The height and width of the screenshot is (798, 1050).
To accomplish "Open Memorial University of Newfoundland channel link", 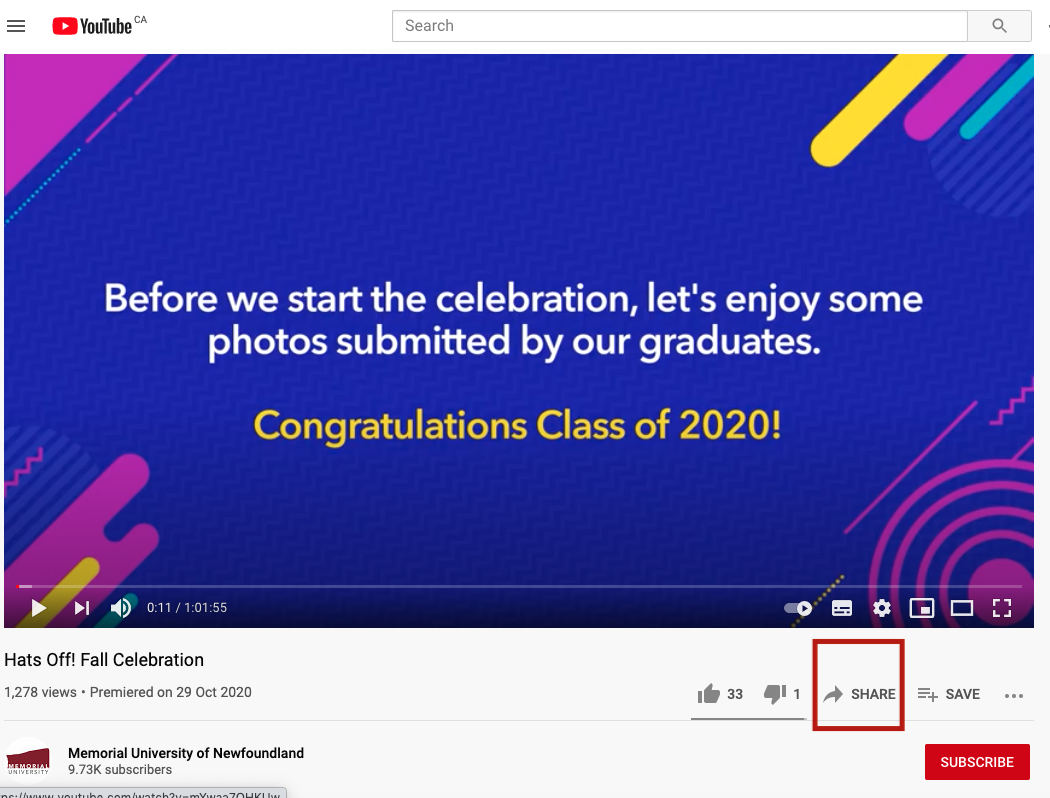I will (186, 753).
